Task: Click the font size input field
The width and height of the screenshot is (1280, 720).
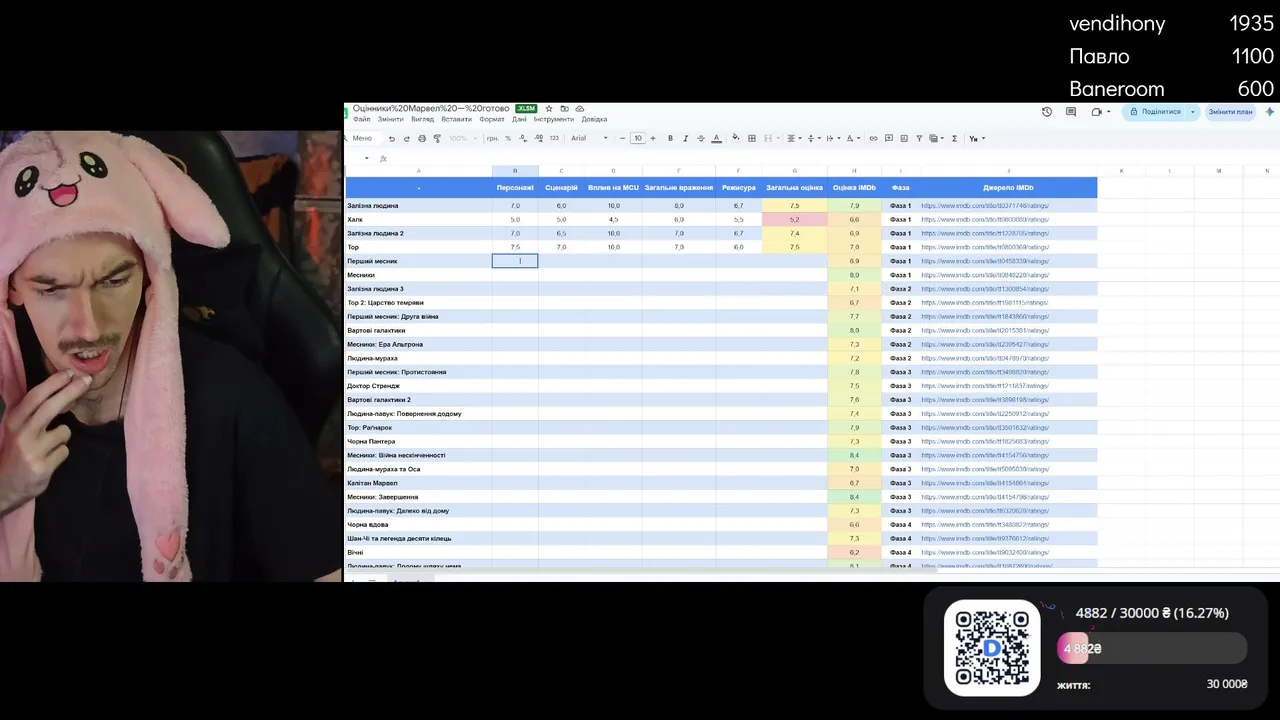Action: pos(637,138)
